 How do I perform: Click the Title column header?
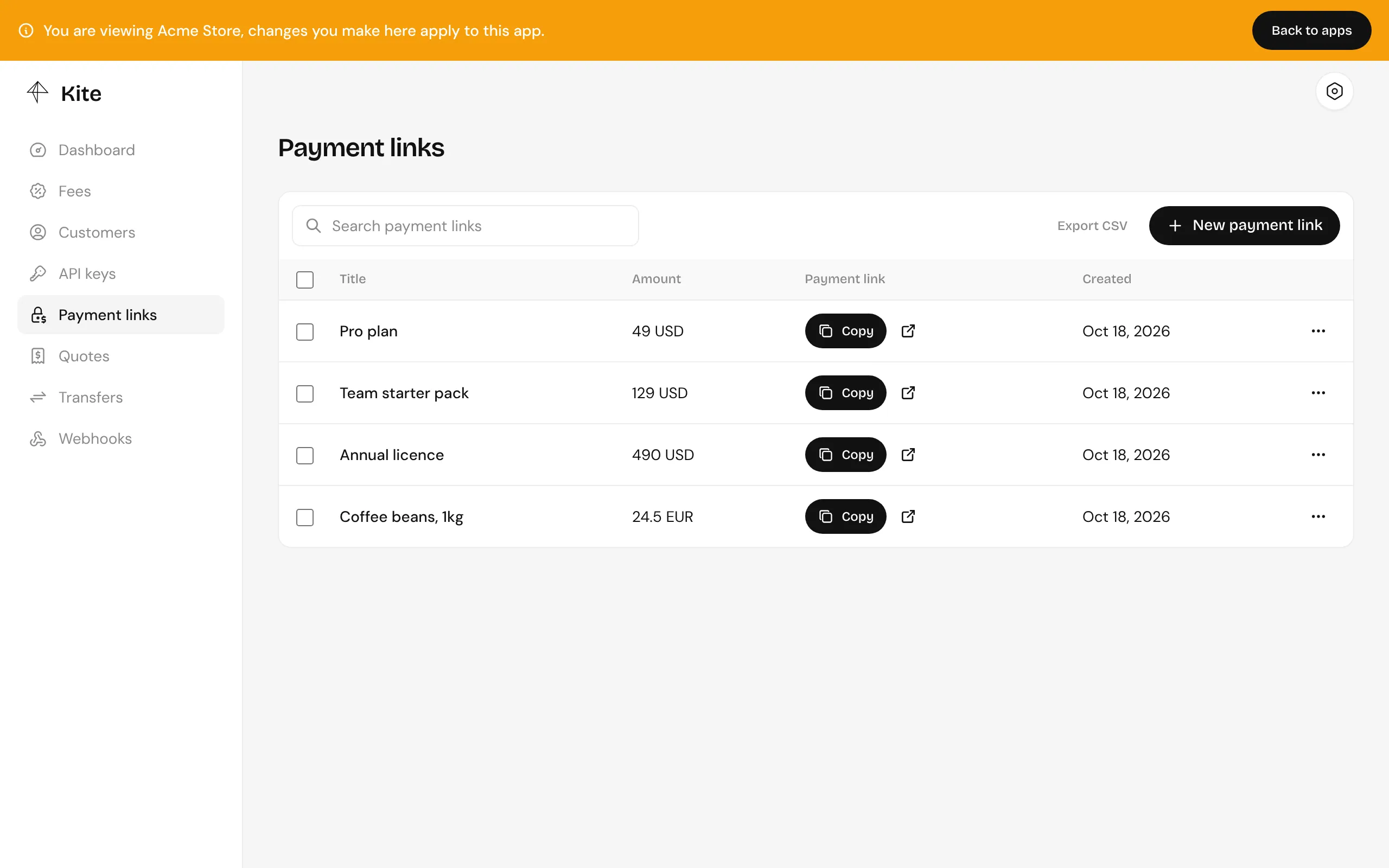(353, 279)
